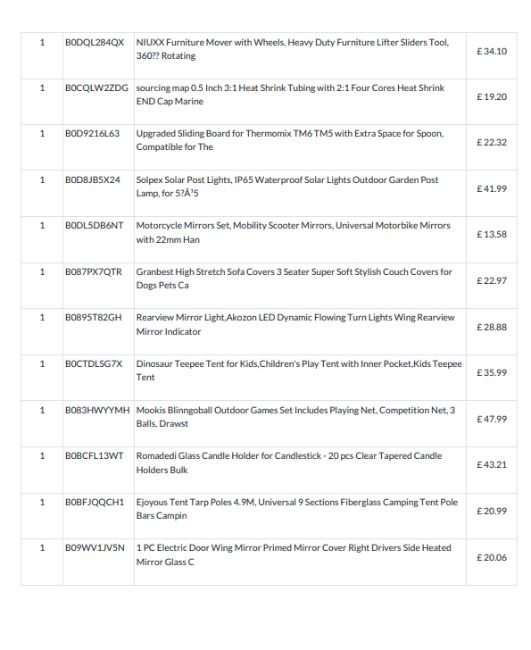Select the Heat Shrink Tubing item text
Screen dimensions: 531x650
click(x=290, y=95)
